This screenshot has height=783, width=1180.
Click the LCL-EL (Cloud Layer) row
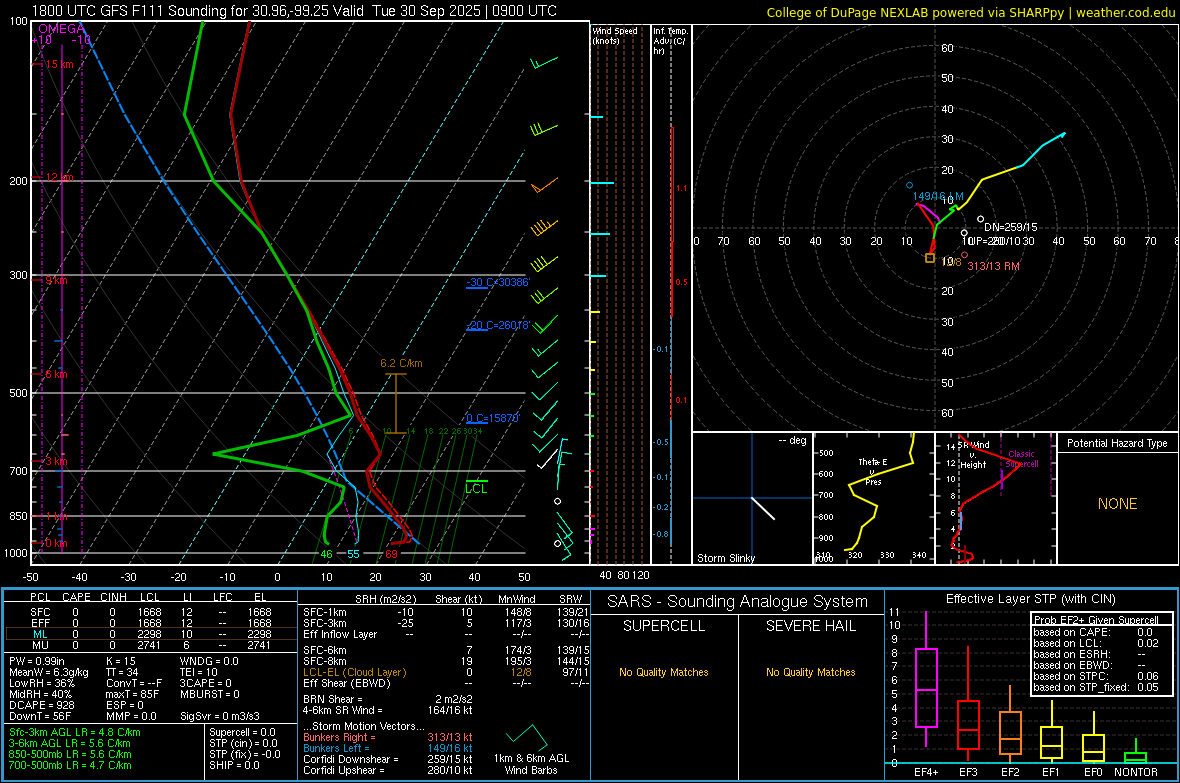[x=446, y=672]
